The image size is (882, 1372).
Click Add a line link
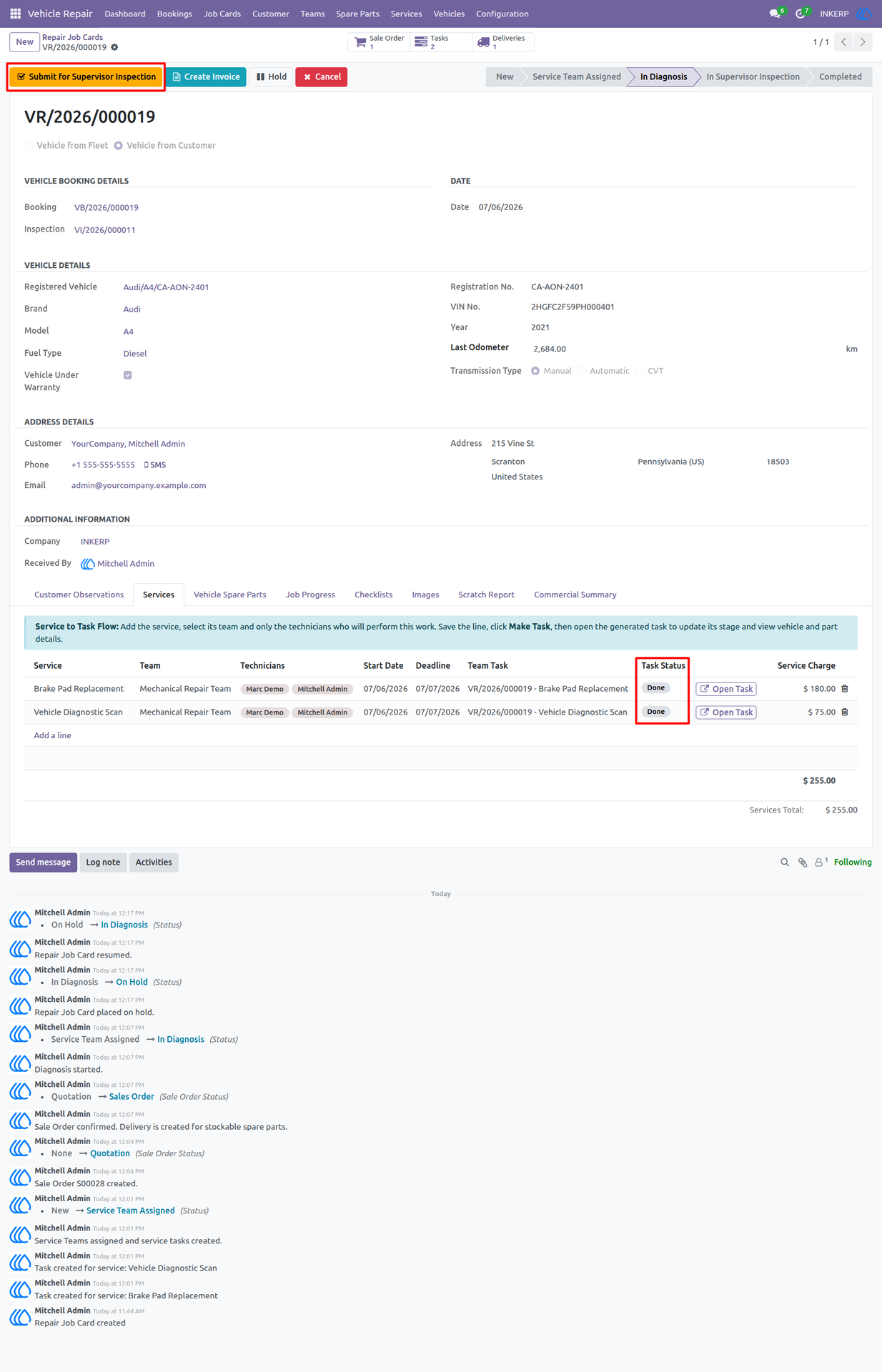[x=52, y=735]
